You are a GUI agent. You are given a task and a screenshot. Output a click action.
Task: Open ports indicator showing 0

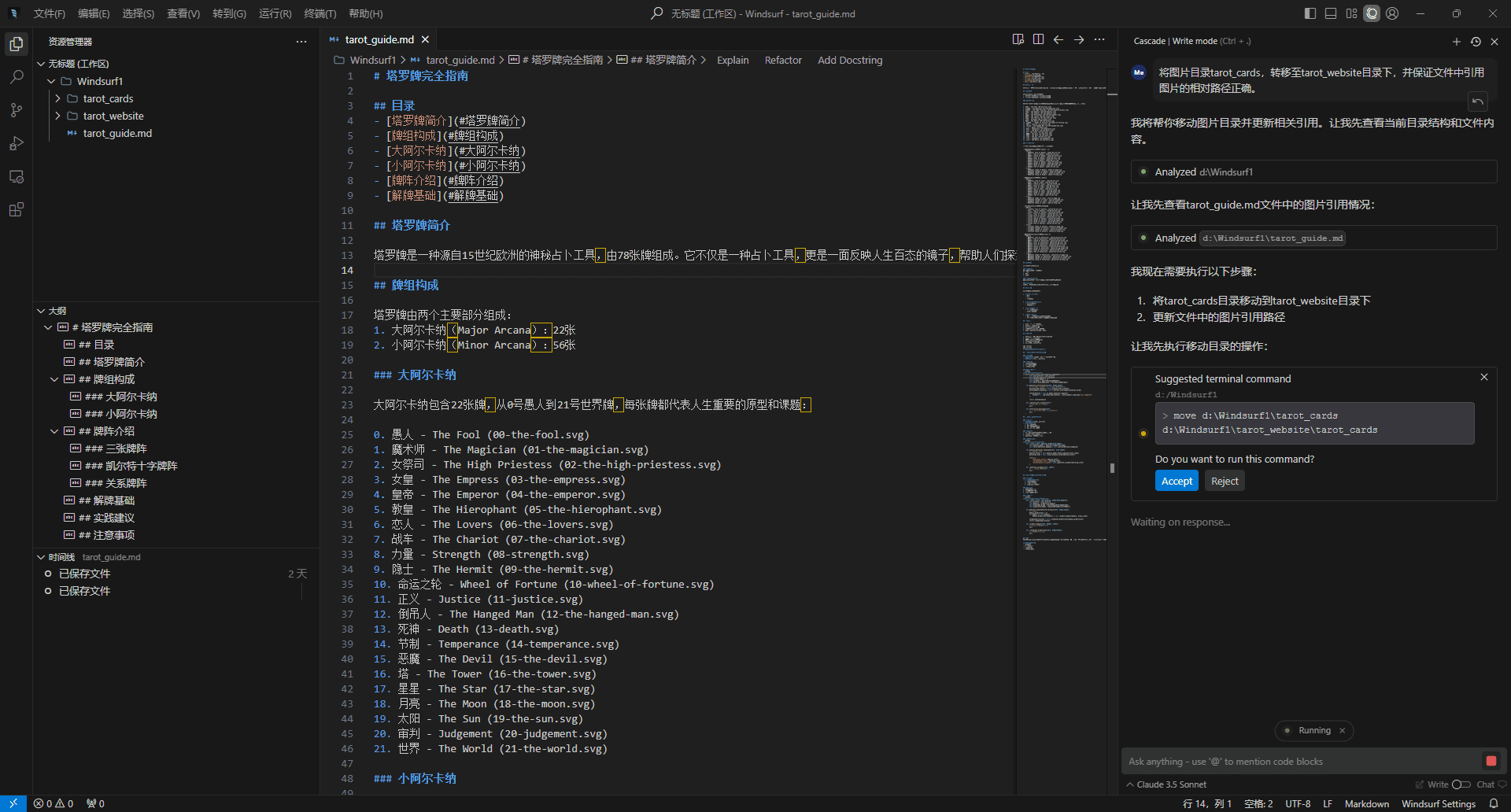pyautogui.click(x=95, y=803)
